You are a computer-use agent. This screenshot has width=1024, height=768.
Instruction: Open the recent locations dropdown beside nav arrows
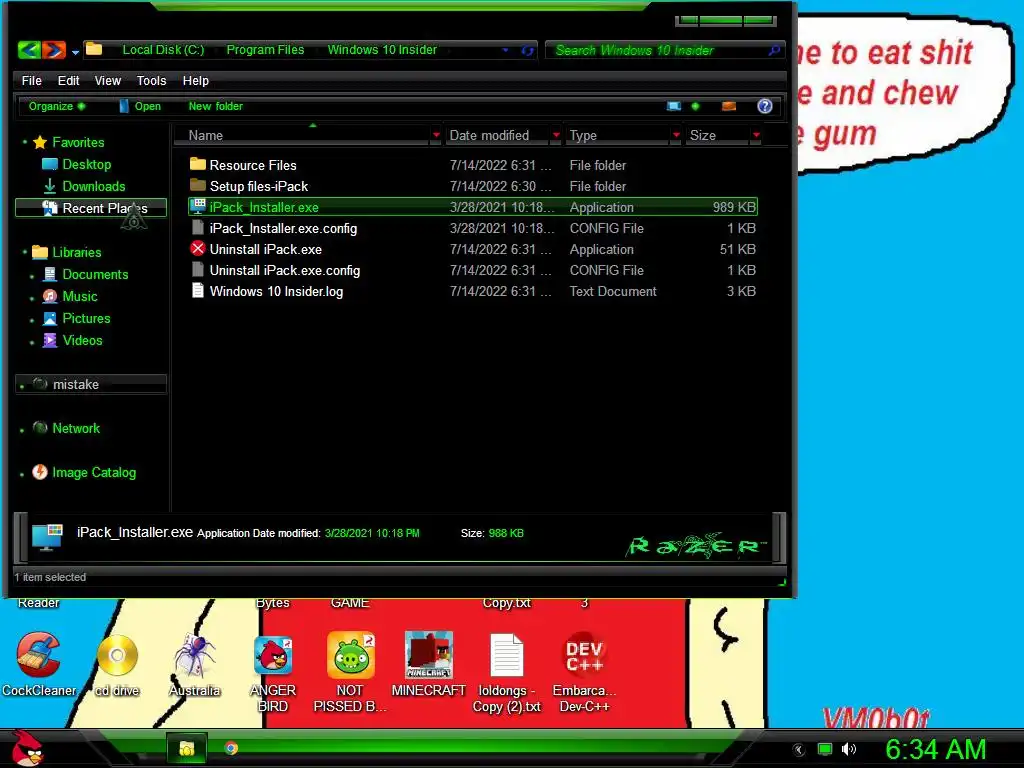coord(75,52)
